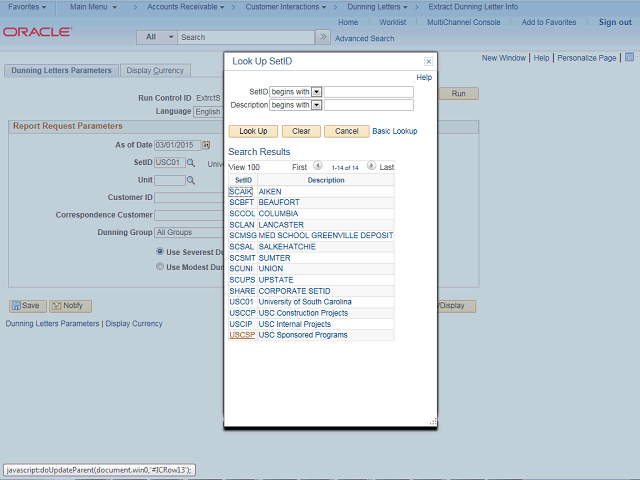
Task: Select USCSP SetID result
Action: (242, 335)
